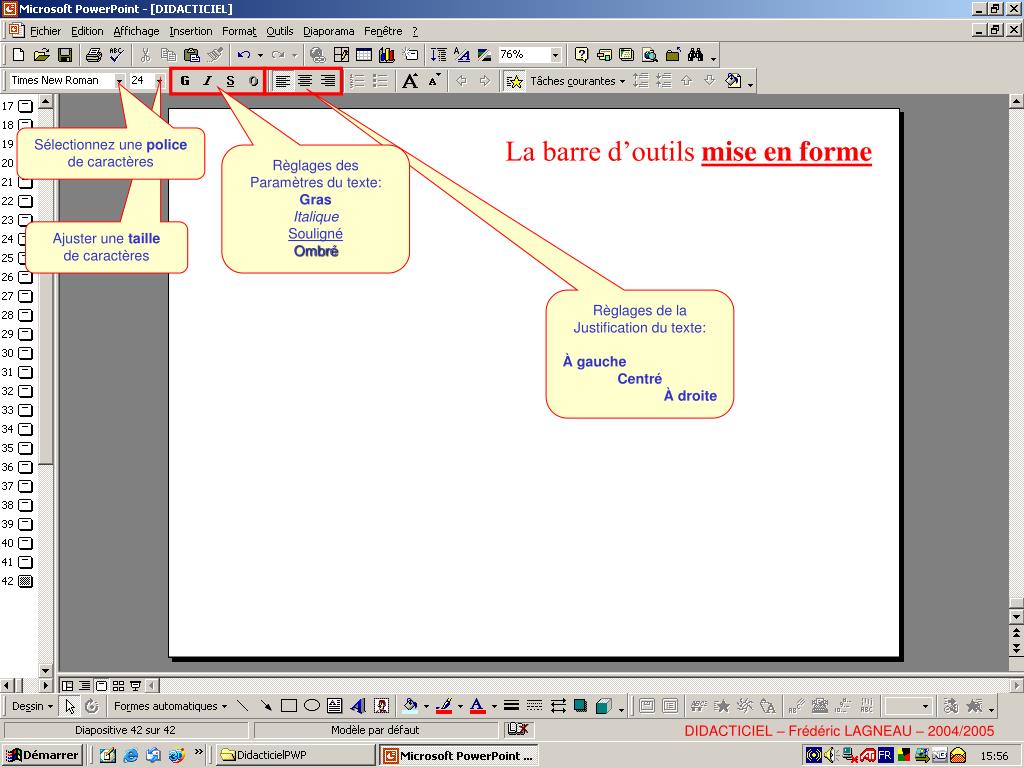1024x768 pixels.
Task: Select the Free Rotate tool
Action: pyautogui.click(x=92, y=706)
